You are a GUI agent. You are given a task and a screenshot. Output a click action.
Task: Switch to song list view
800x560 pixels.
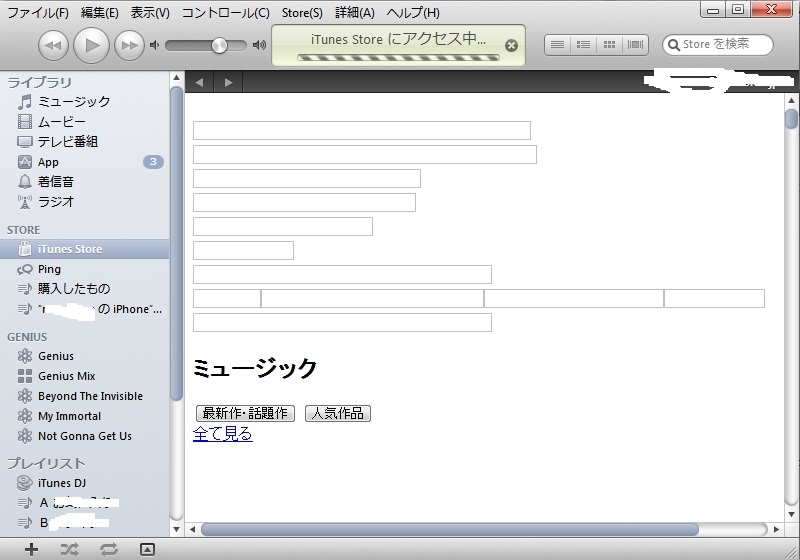[x=557, y=45]
